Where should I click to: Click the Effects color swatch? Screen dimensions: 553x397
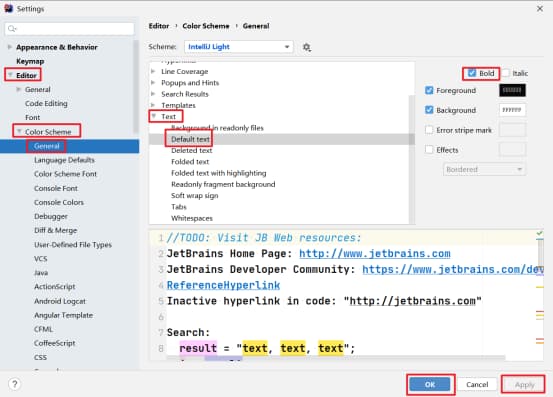[x=512, y=149]
